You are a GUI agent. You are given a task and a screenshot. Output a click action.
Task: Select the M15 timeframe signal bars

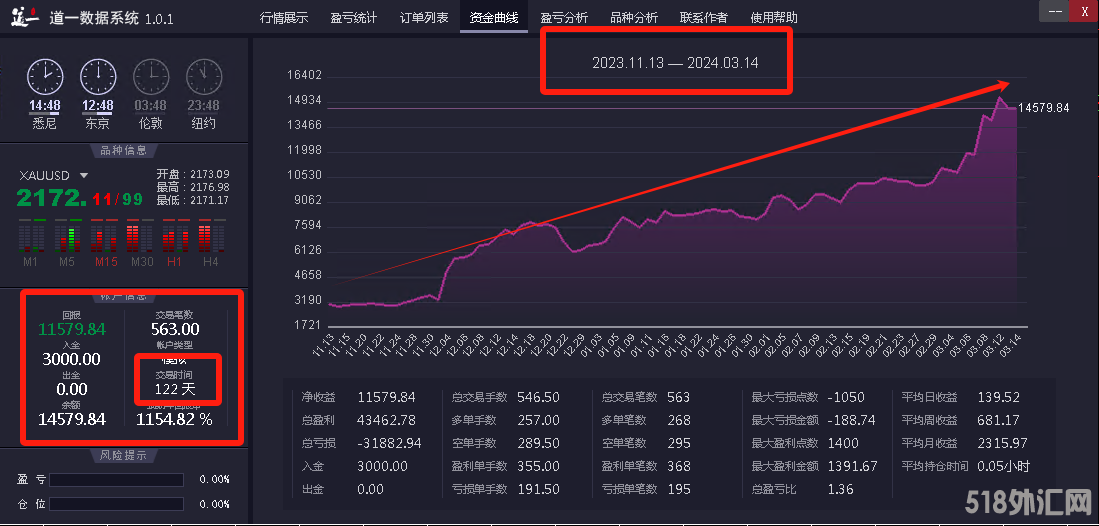tap(104, 236)
